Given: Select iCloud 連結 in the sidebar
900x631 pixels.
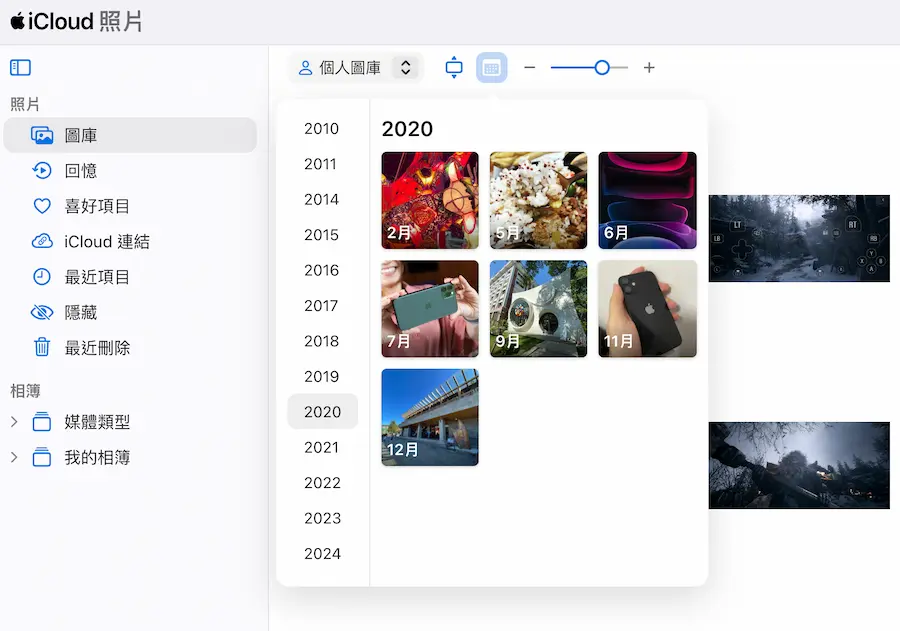Looking at the screenshot, I should pos(130,242).
